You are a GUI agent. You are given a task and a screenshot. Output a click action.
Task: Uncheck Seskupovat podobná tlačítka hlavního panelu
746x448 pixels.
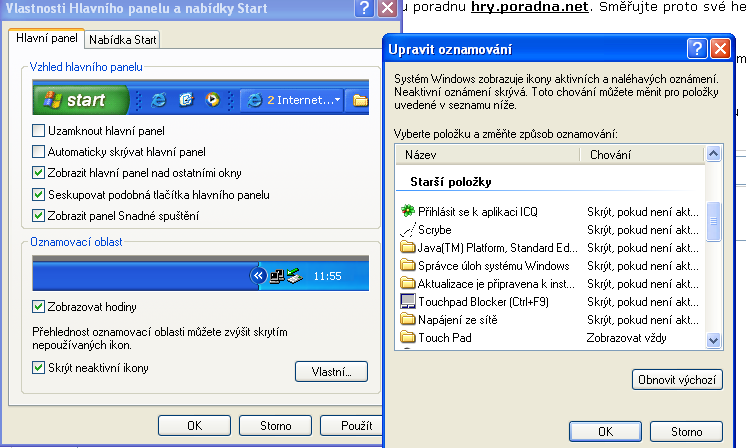coord(39,195)
